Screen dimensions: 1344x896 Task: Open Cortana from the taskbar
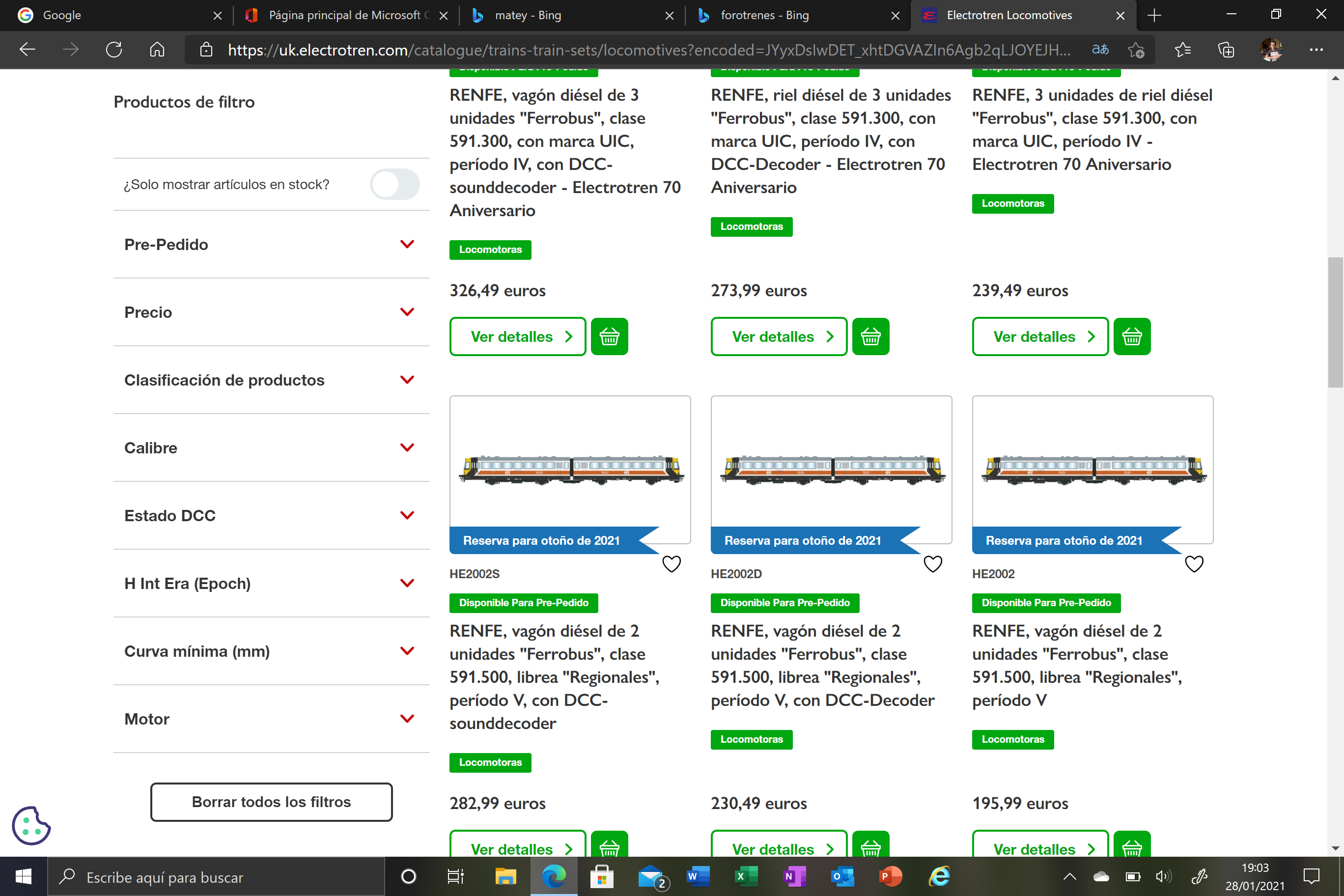tap(409, 876)
